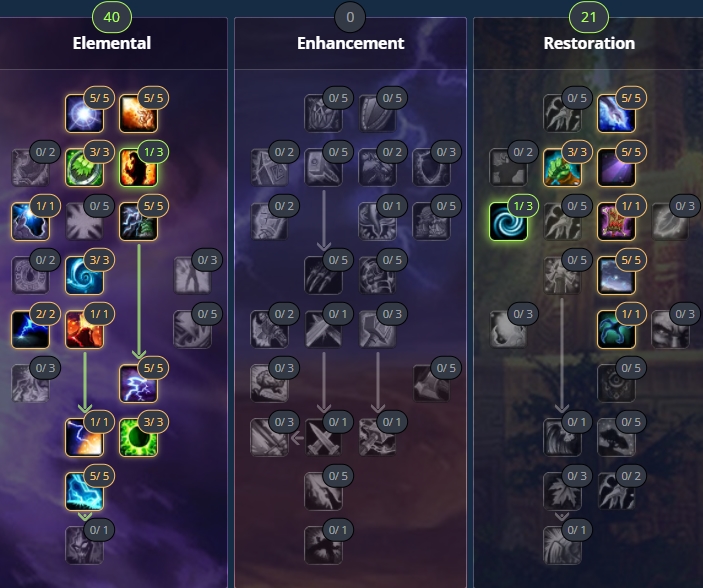Select the green ring talent in Elemental
Viewport: 703px width, 588px height.
coord(138,437)
